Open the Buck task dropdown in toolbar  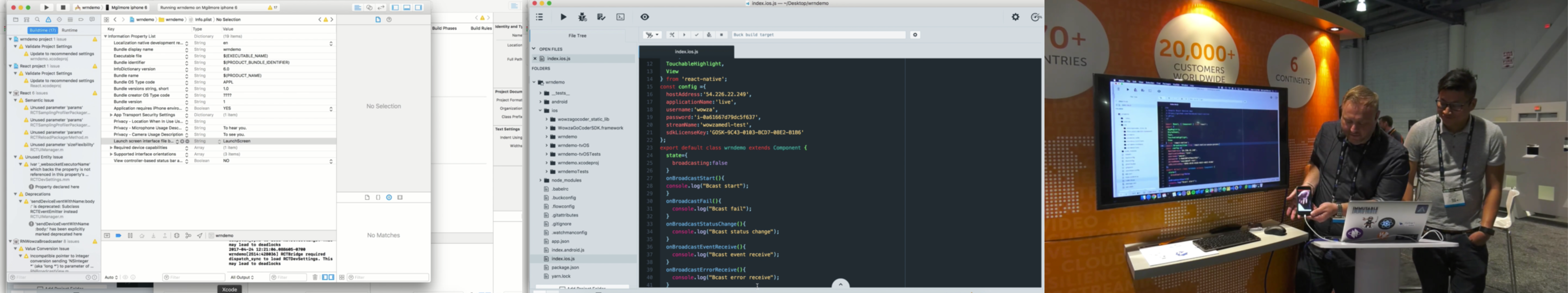pos(653,35)
